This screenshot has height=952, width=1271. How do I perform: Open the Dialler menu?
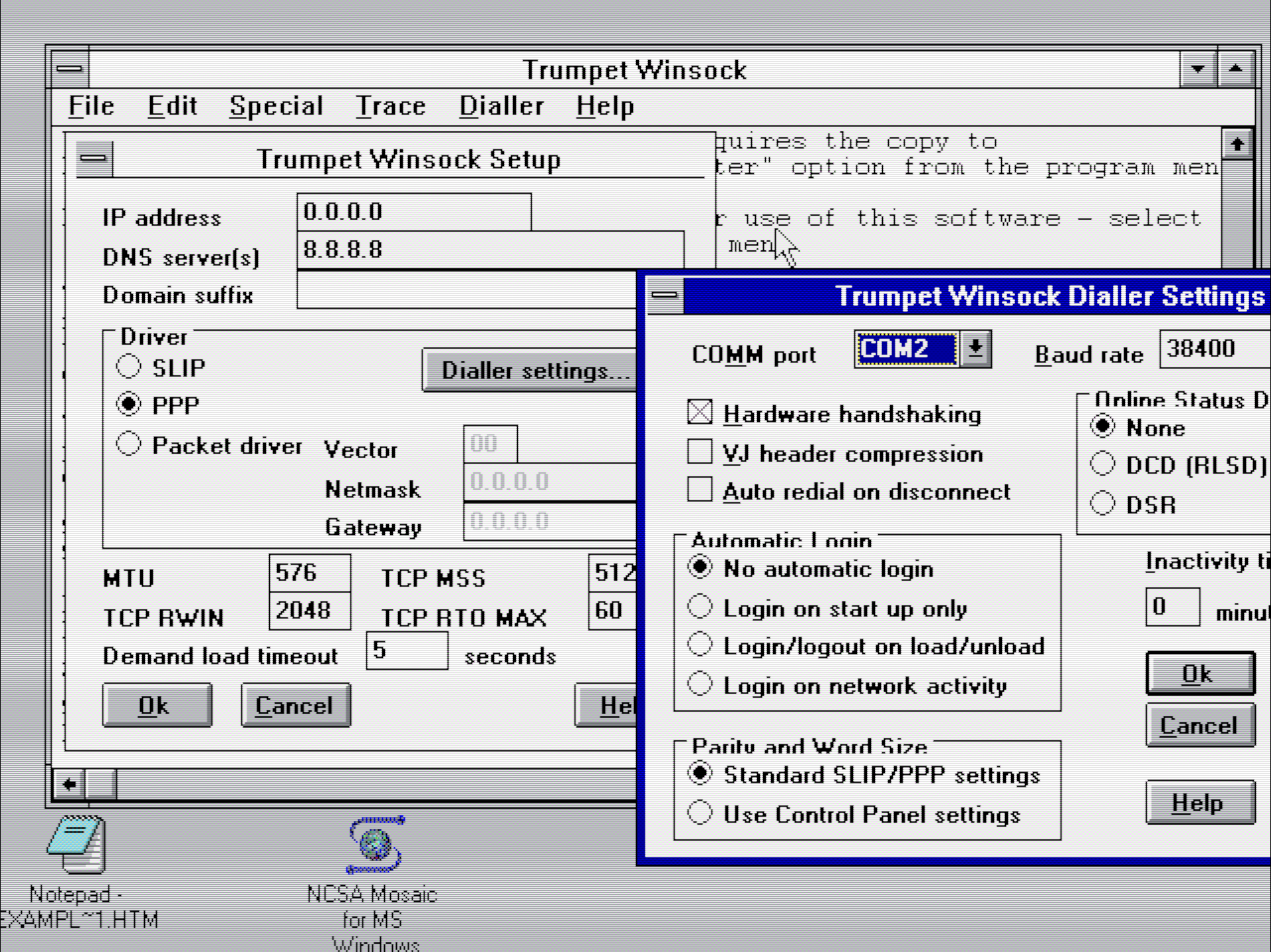[x=501, y=106]
